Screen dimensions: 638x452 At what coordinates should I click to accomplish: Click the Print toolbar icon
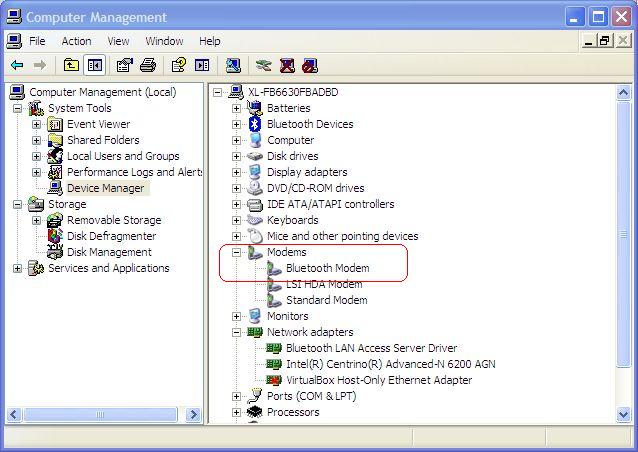point(148,66)
